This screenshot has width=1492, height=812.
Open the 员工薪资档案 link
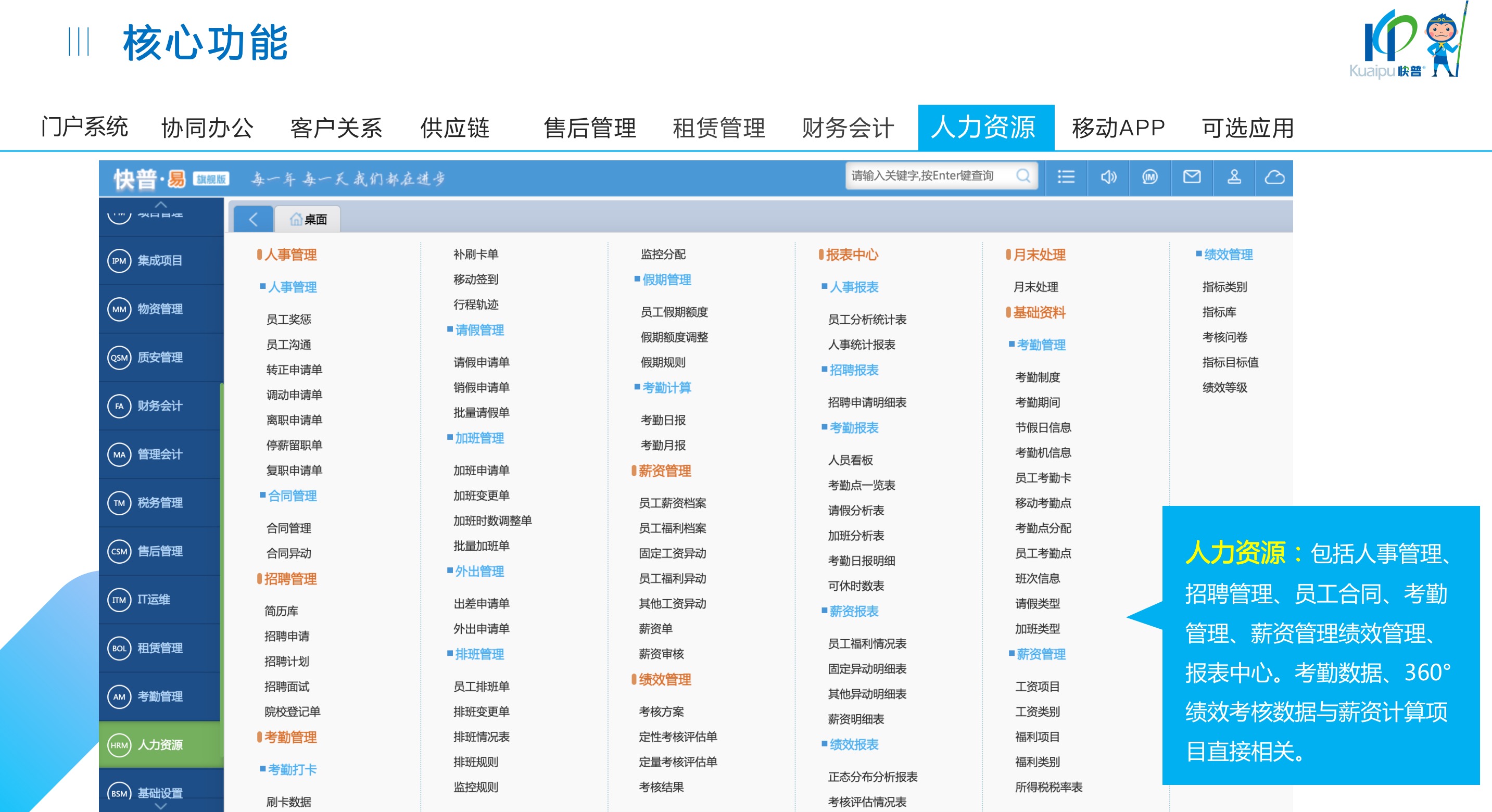672,503
